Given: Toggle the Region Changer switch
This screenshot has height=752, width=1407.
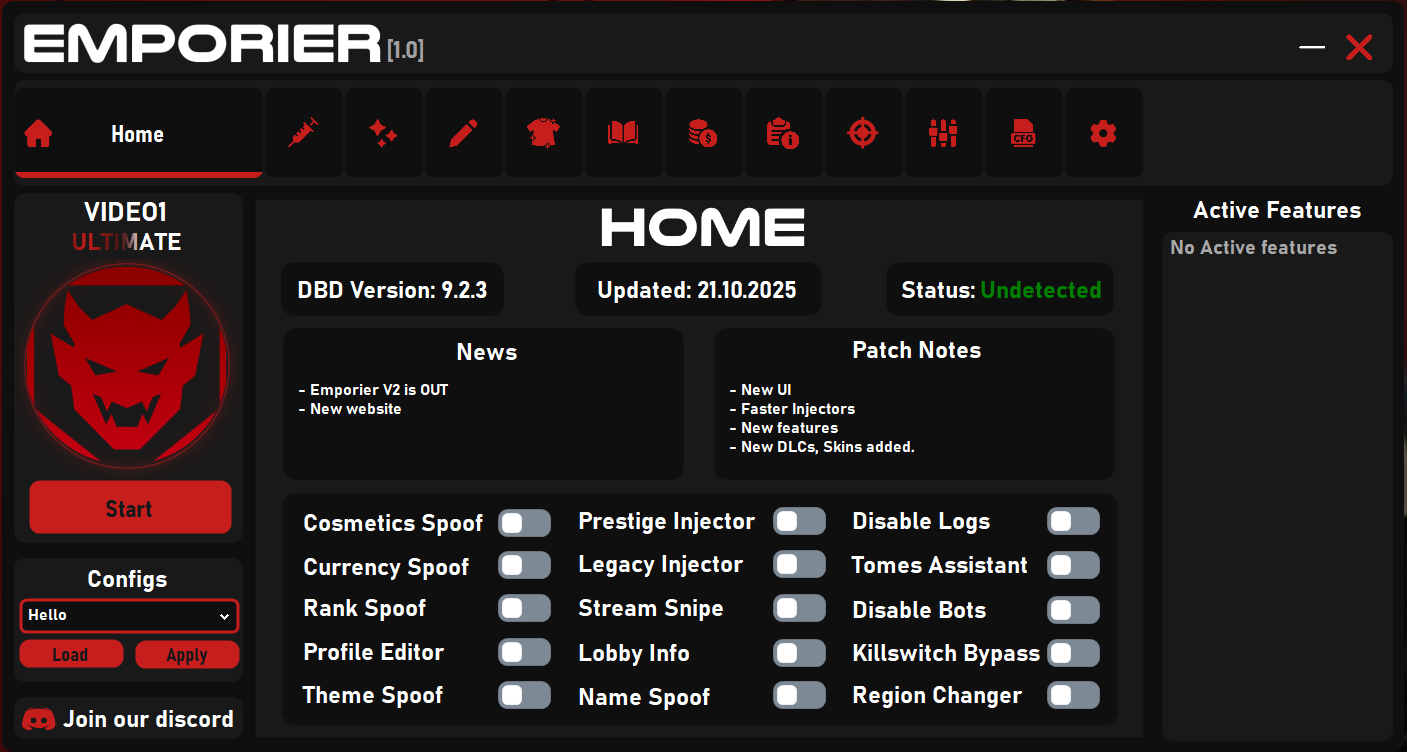Looking at the screenshot, I should 1073,695.
